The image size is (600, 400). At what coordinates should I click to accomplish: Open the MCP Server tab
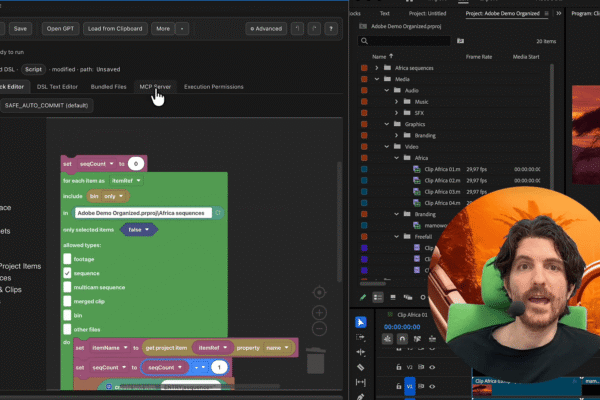click(155, 87)
